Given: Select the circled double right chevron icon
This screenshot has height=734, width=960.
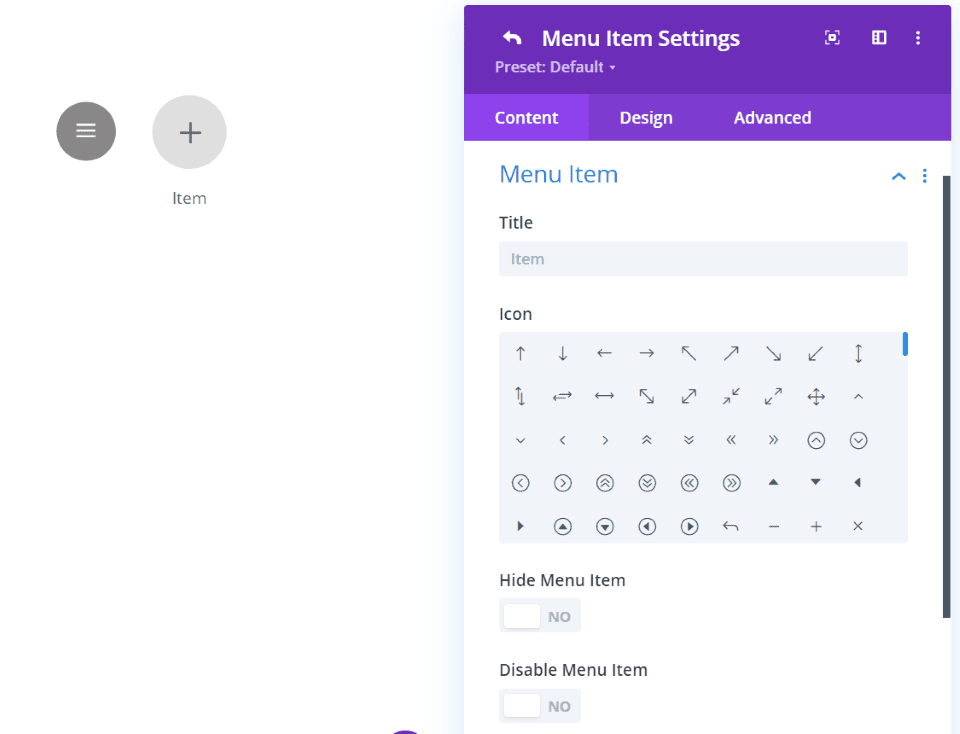Looking at the screenshot, I should click(732, 483).
